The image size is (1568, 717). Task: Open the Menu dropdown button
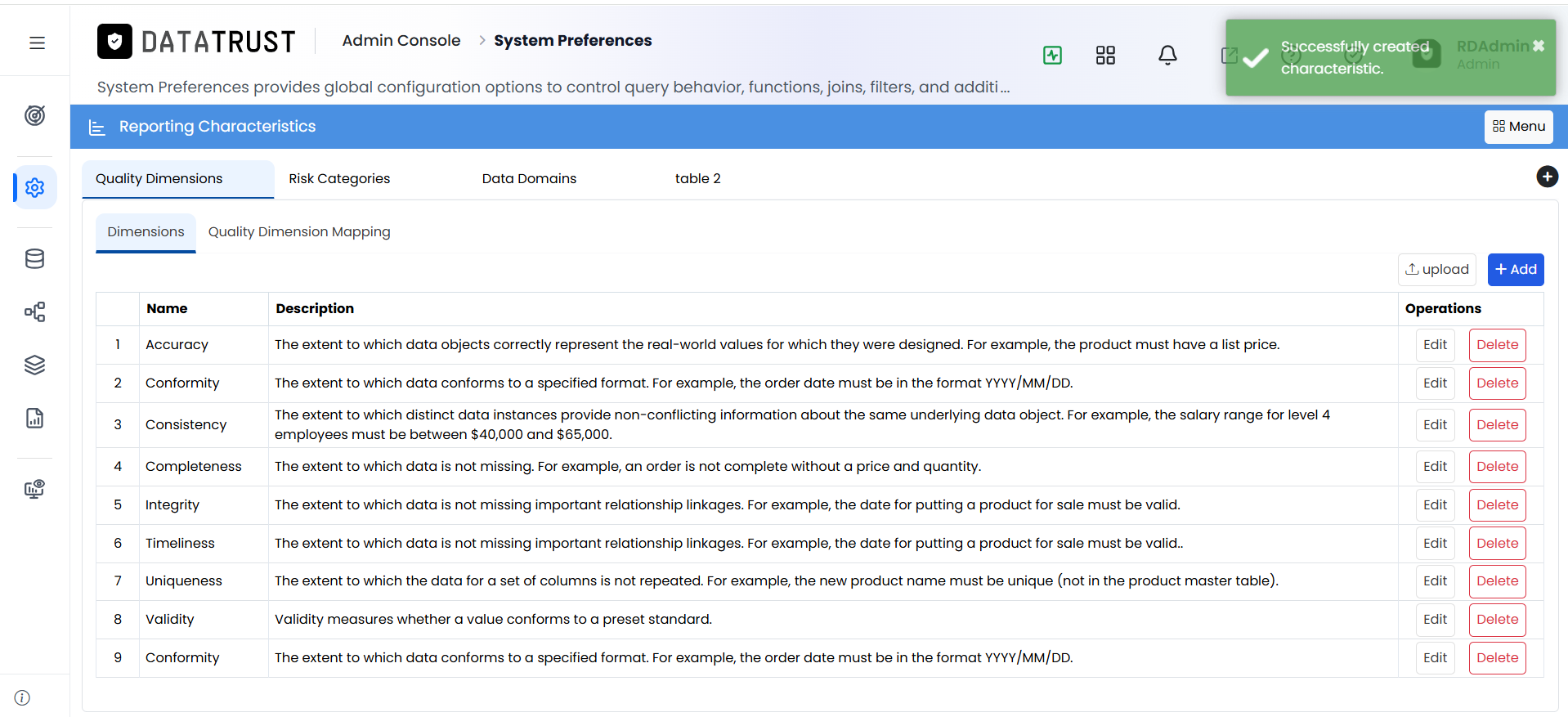[x=1518, y=127]
